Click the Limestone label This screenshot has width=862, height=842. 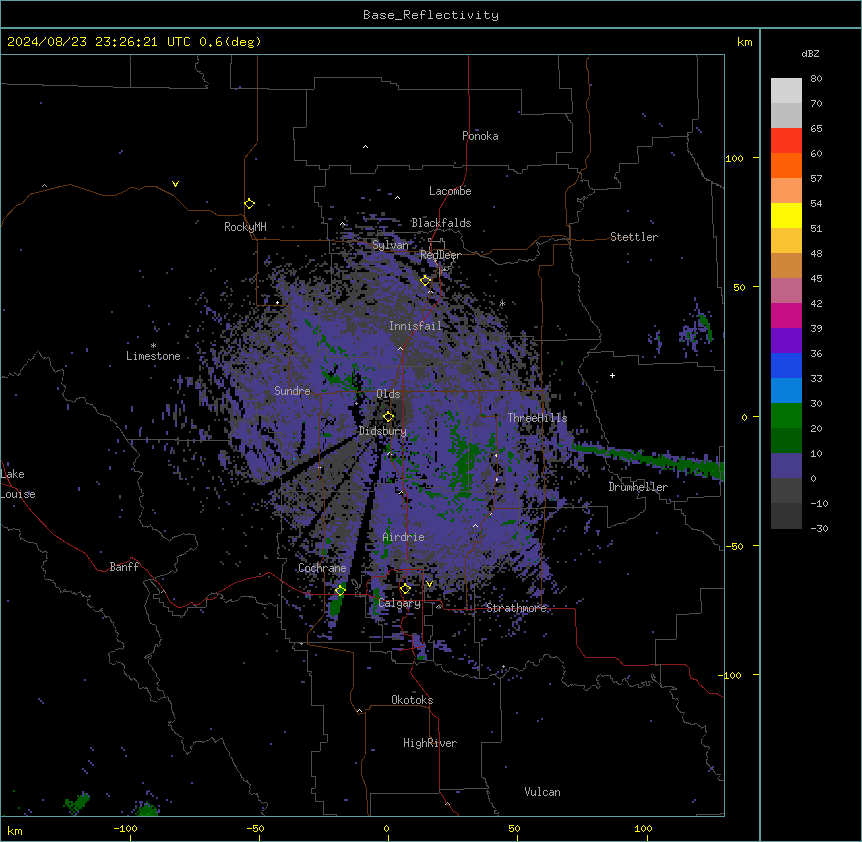tap(153, 356)
